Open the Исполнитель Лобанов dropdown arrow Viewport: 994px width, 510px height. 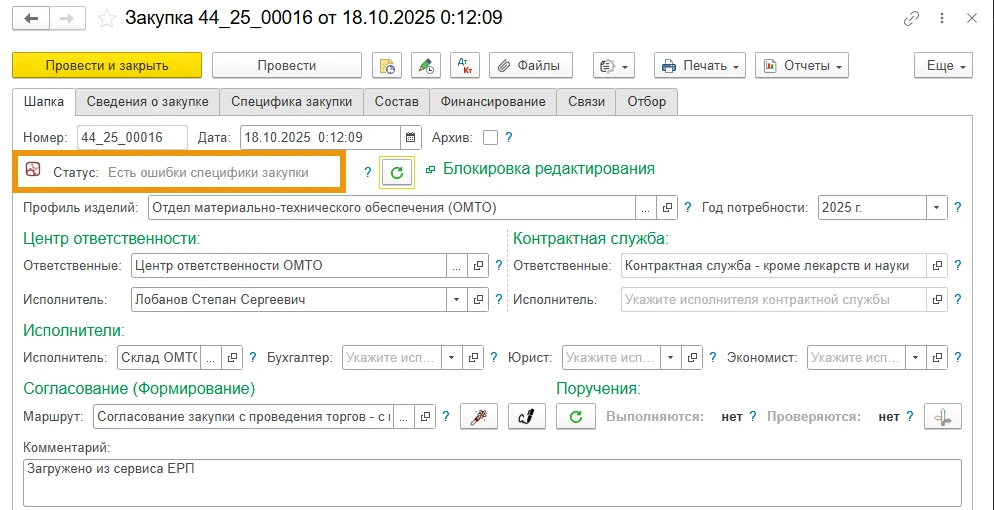tap(457, 300)
